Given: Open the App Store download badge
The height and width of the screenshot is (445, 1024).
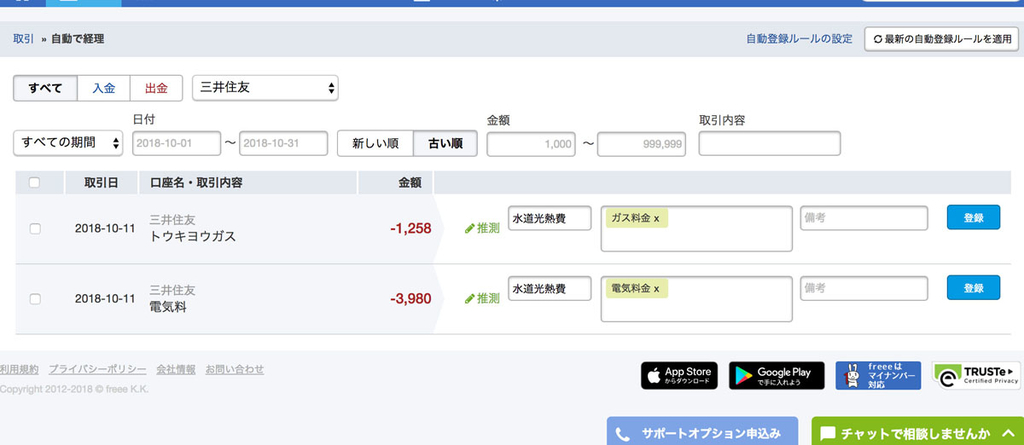Looking at the screenshot, I should click(x=679, y=376).
